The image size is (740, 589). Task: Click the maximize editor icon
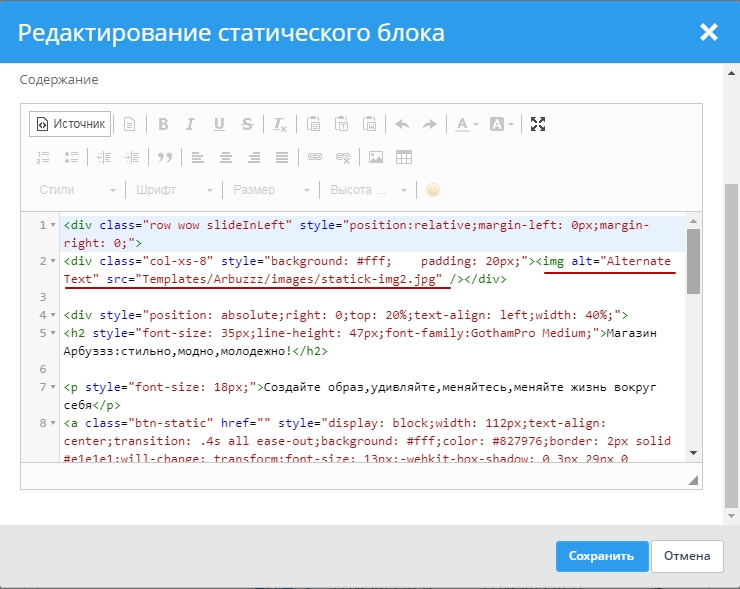point(538,124)
